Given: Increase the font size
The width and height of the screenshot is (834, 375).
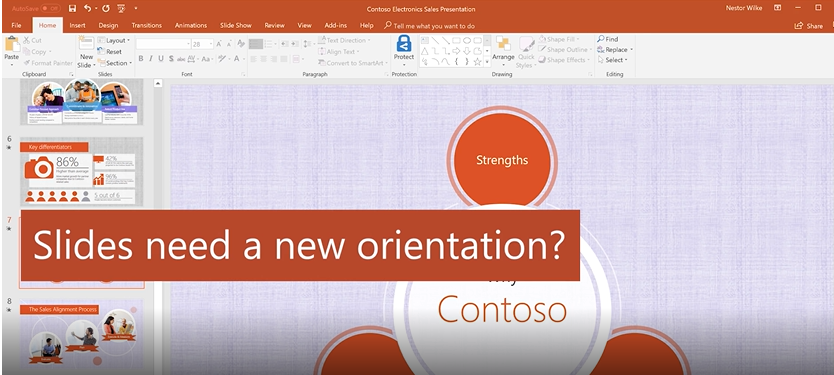Looking at the screenshot, I should [220, 44].
